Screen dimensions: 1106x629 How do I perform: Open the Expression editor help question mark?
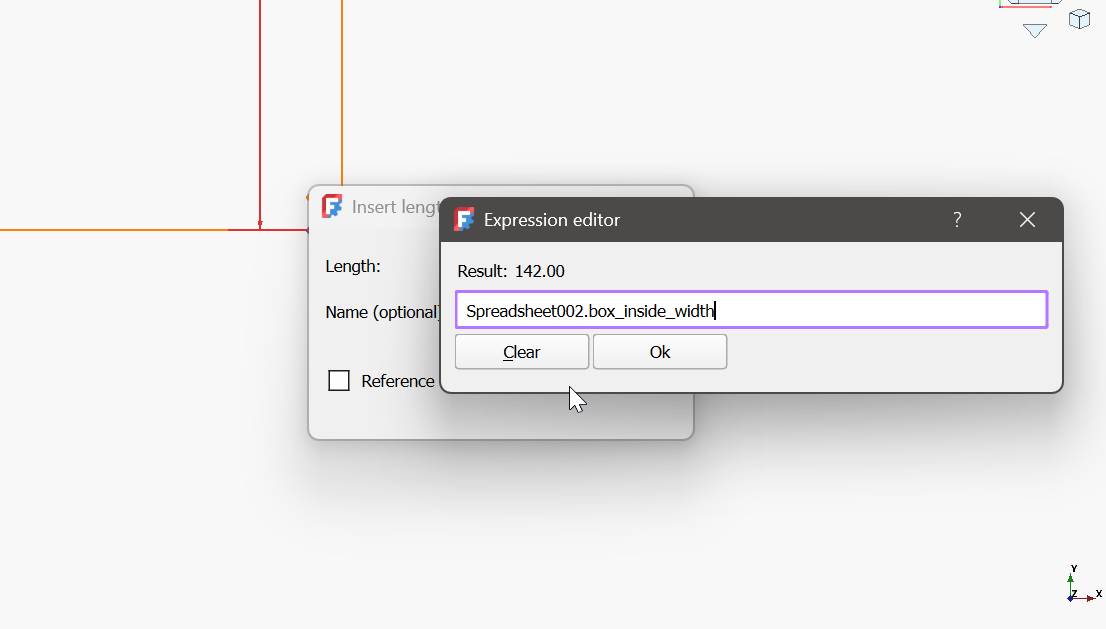click(x=957, y=220)
